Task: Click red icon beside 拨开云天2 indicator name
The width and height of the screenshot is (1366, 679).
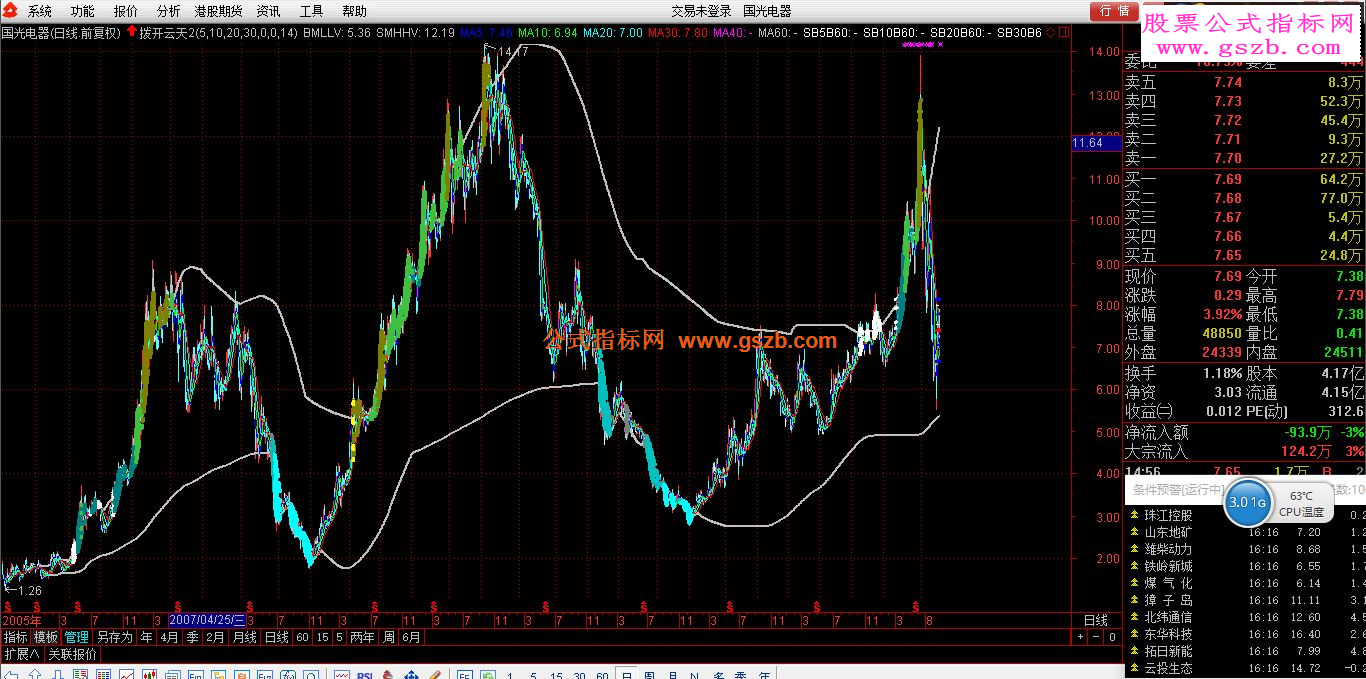Action: (x=132, y=32)
